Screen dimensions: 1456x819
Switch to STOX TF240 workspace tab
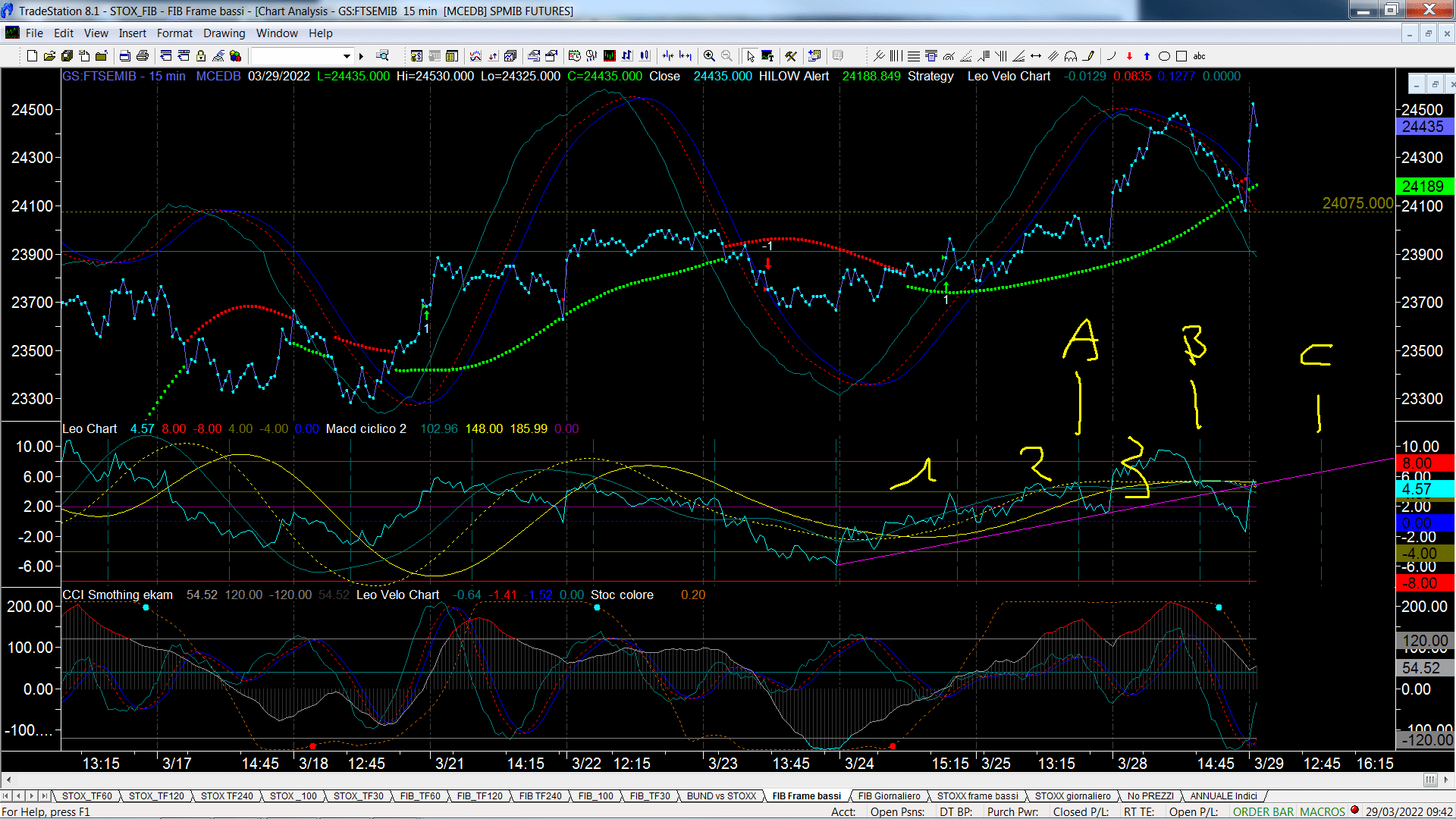click(x=227, y=796)
